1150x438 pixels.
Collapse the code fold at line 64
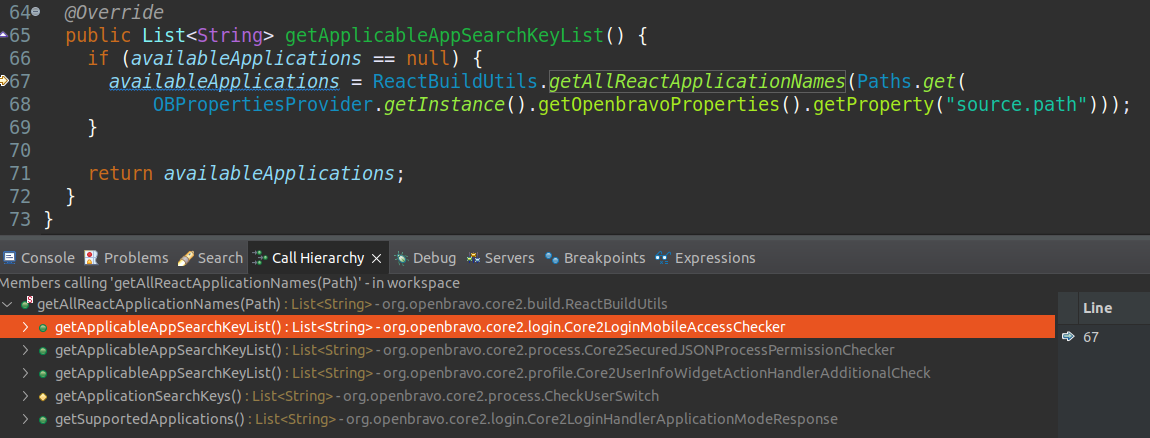(x=37, y=11)
